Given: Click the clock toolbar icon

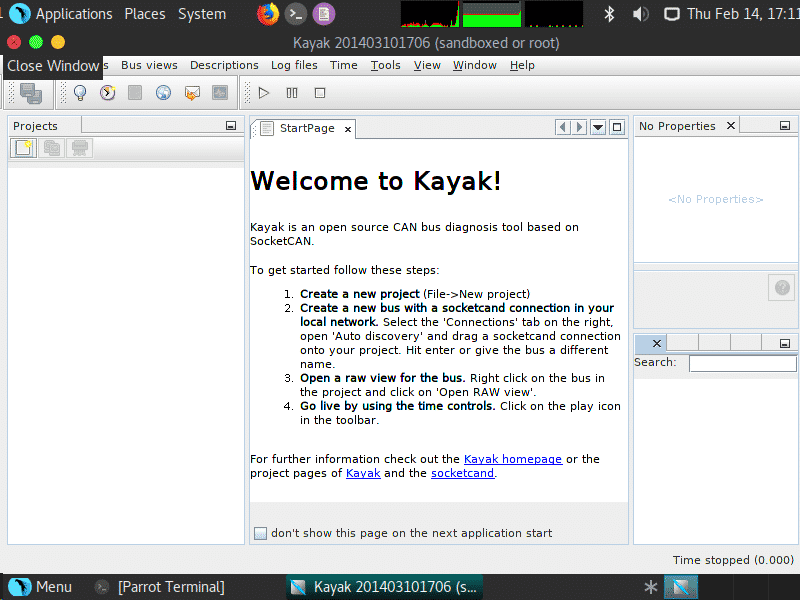Looking at the screenshot, I should tap(107, 93).
